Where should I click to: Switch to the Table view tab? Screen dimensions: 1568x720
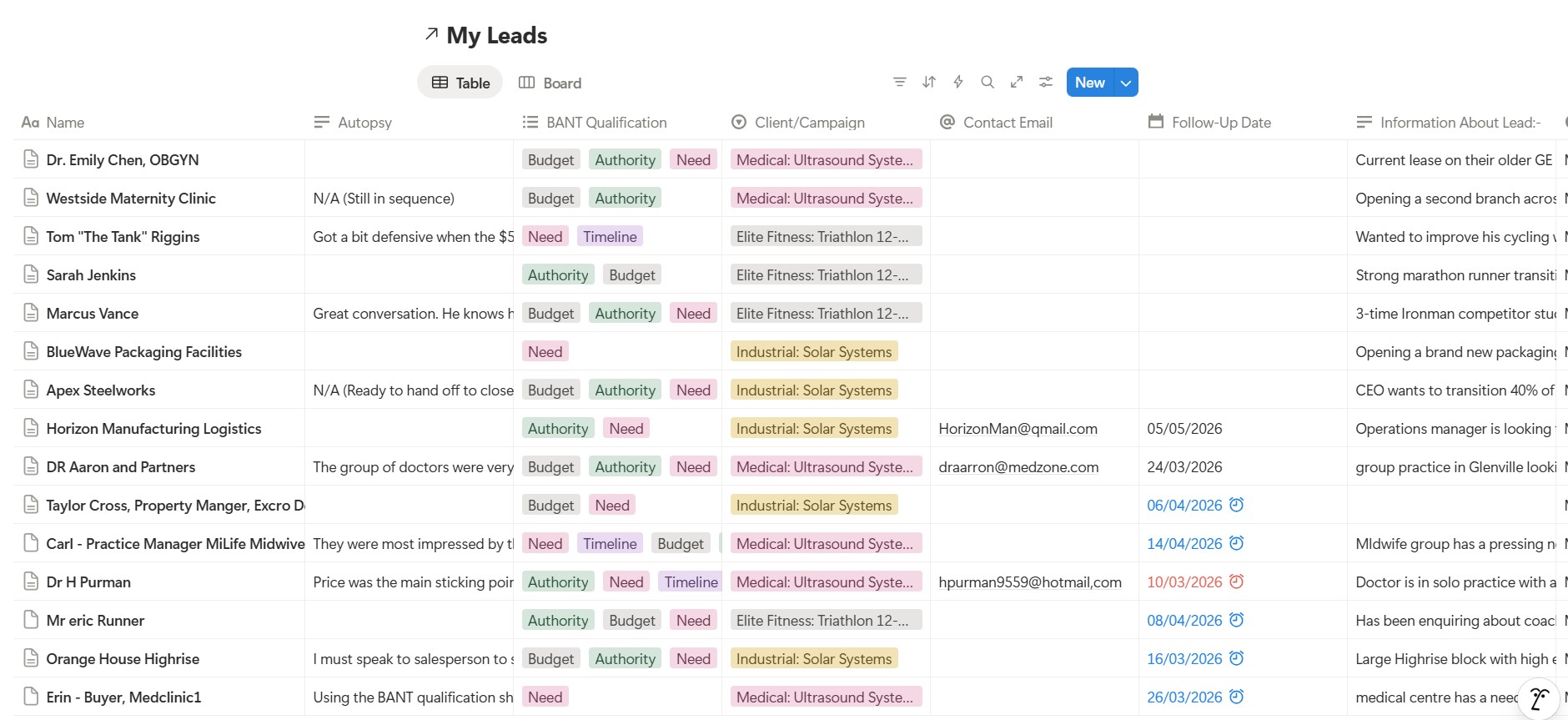(460, 83)
